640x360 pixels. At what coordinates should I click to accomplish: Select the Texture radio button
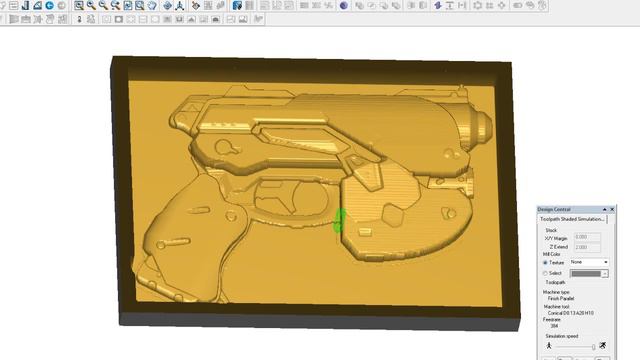coord(545,263)
